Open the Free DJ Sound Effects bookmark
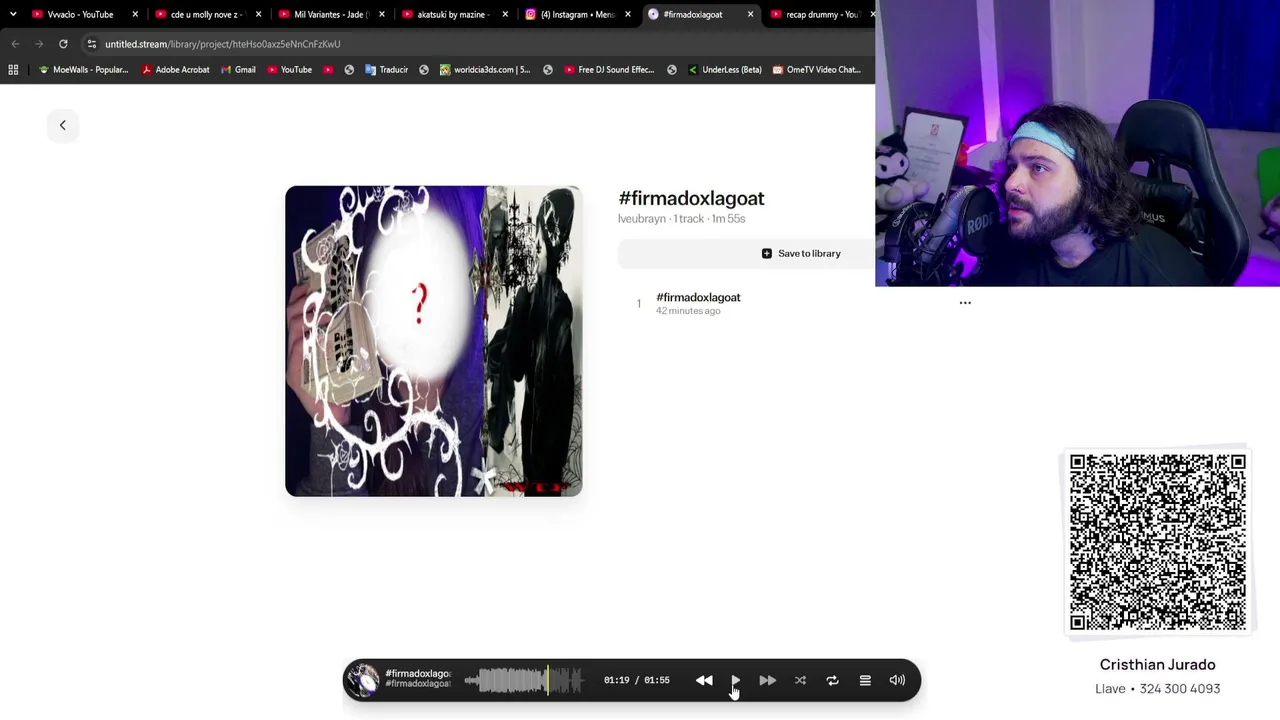This screenshot has height=720, width=1280. (x=609, y=70)
